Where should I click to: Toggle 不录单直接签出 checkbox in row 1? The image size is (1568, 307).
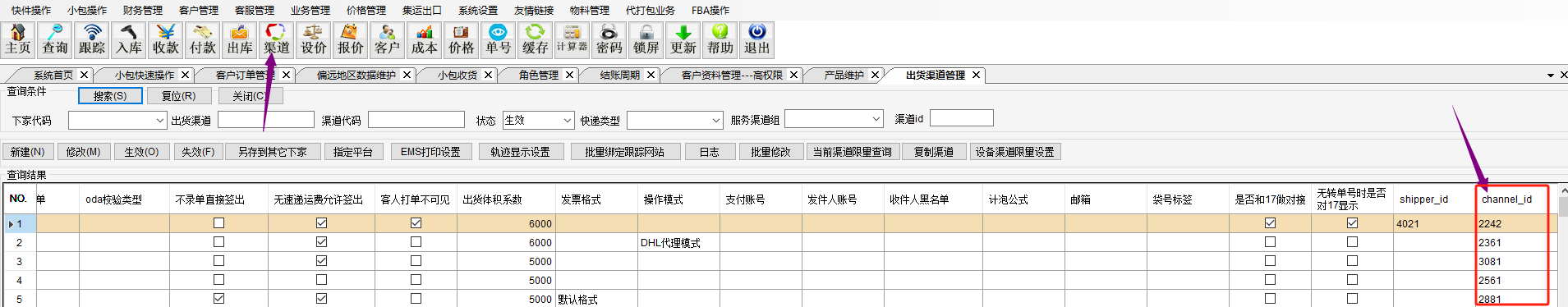click(x=218, y=223)
